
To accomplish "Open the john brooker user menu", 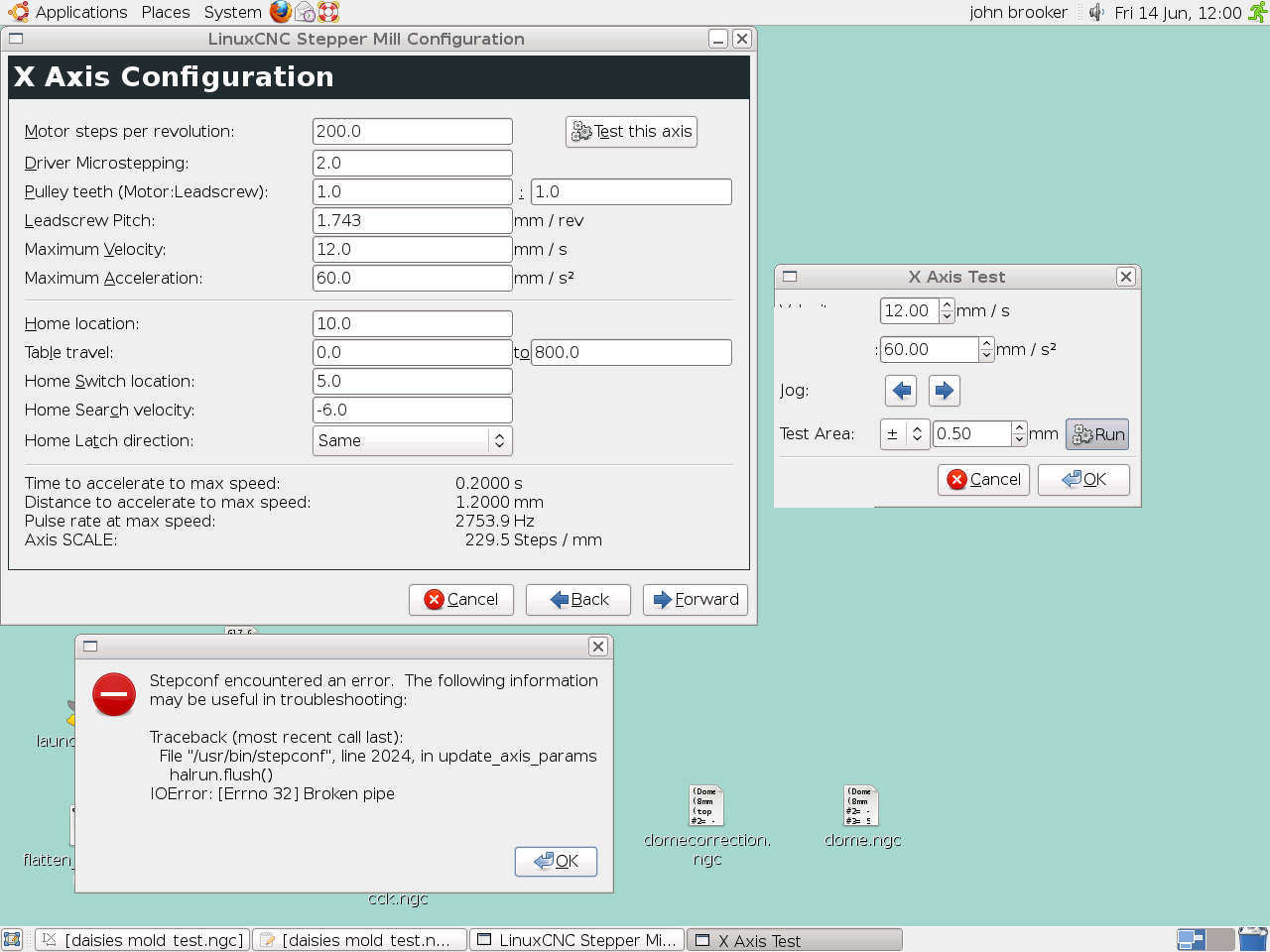I will [x=1019, y=12].
